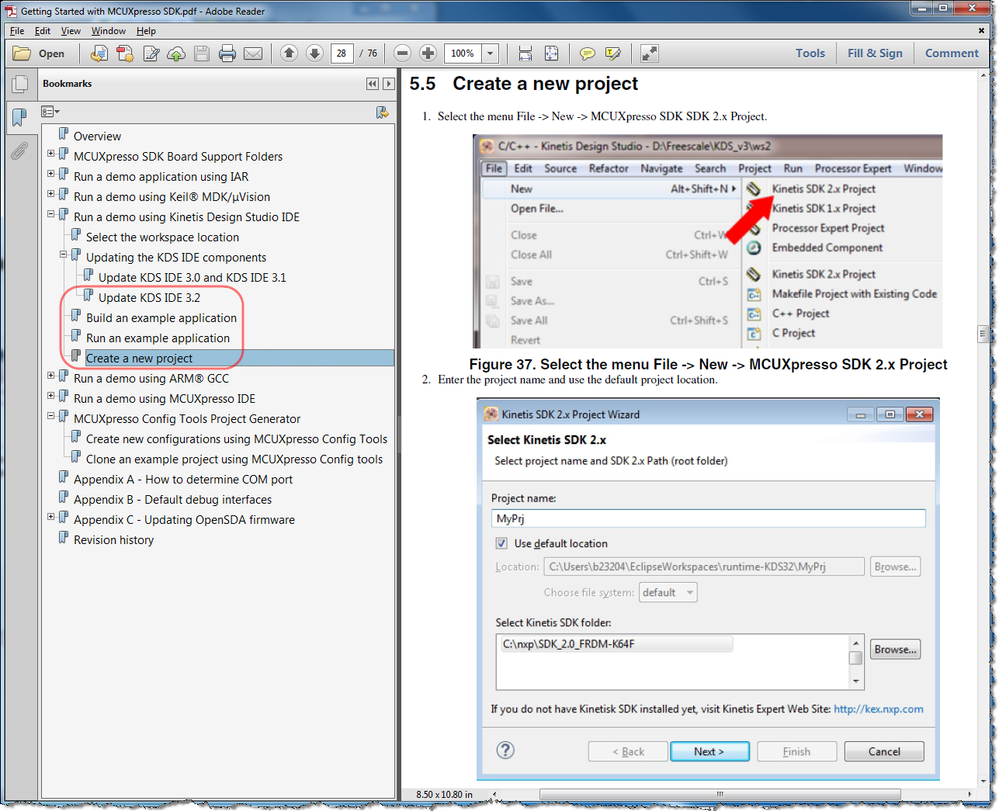
Task: Open the bookmarks panel icon
Action: (20, 117)
